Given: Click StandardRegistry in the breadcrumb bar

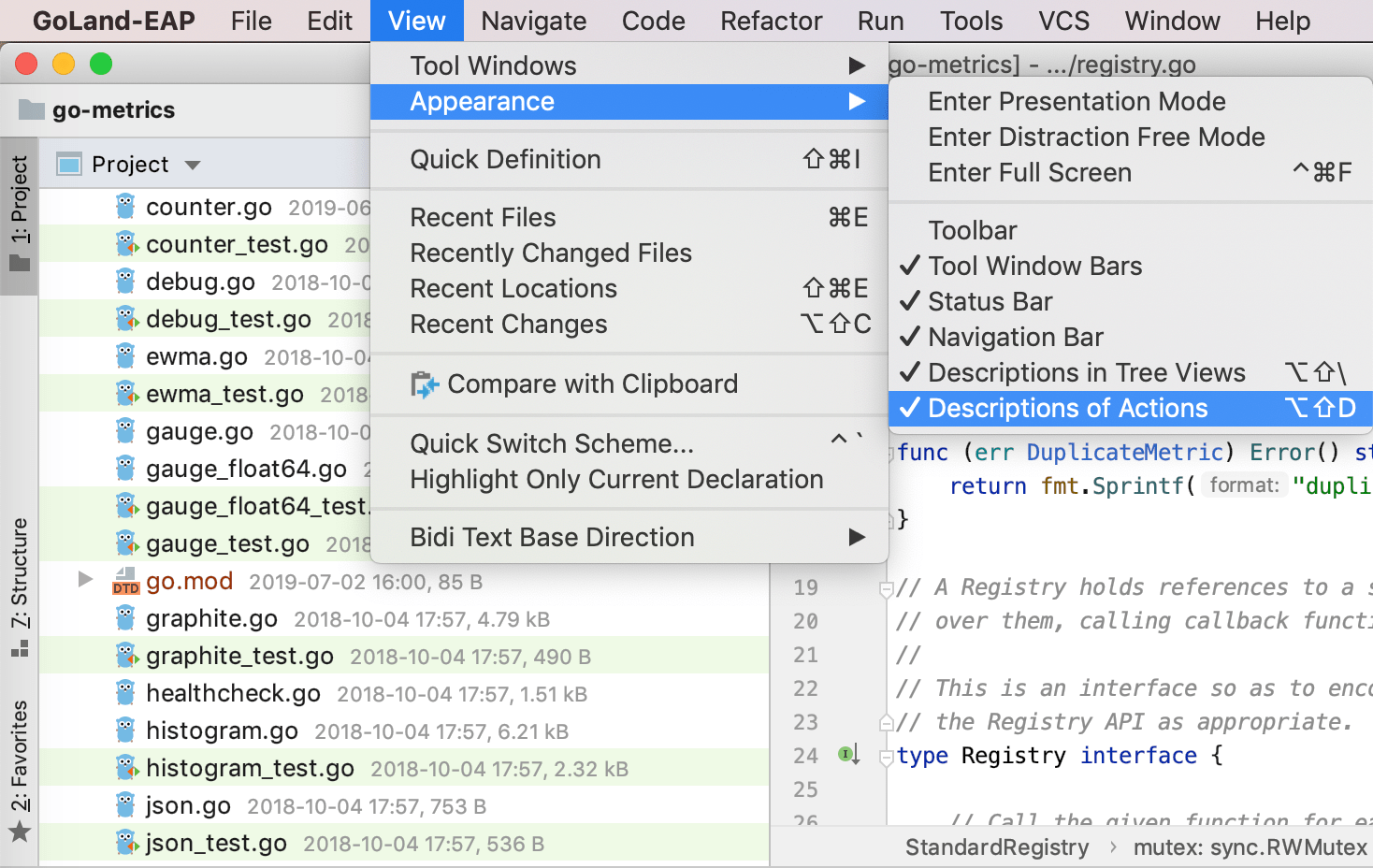Looking at the screenshot, I should (x=997, y=847).
